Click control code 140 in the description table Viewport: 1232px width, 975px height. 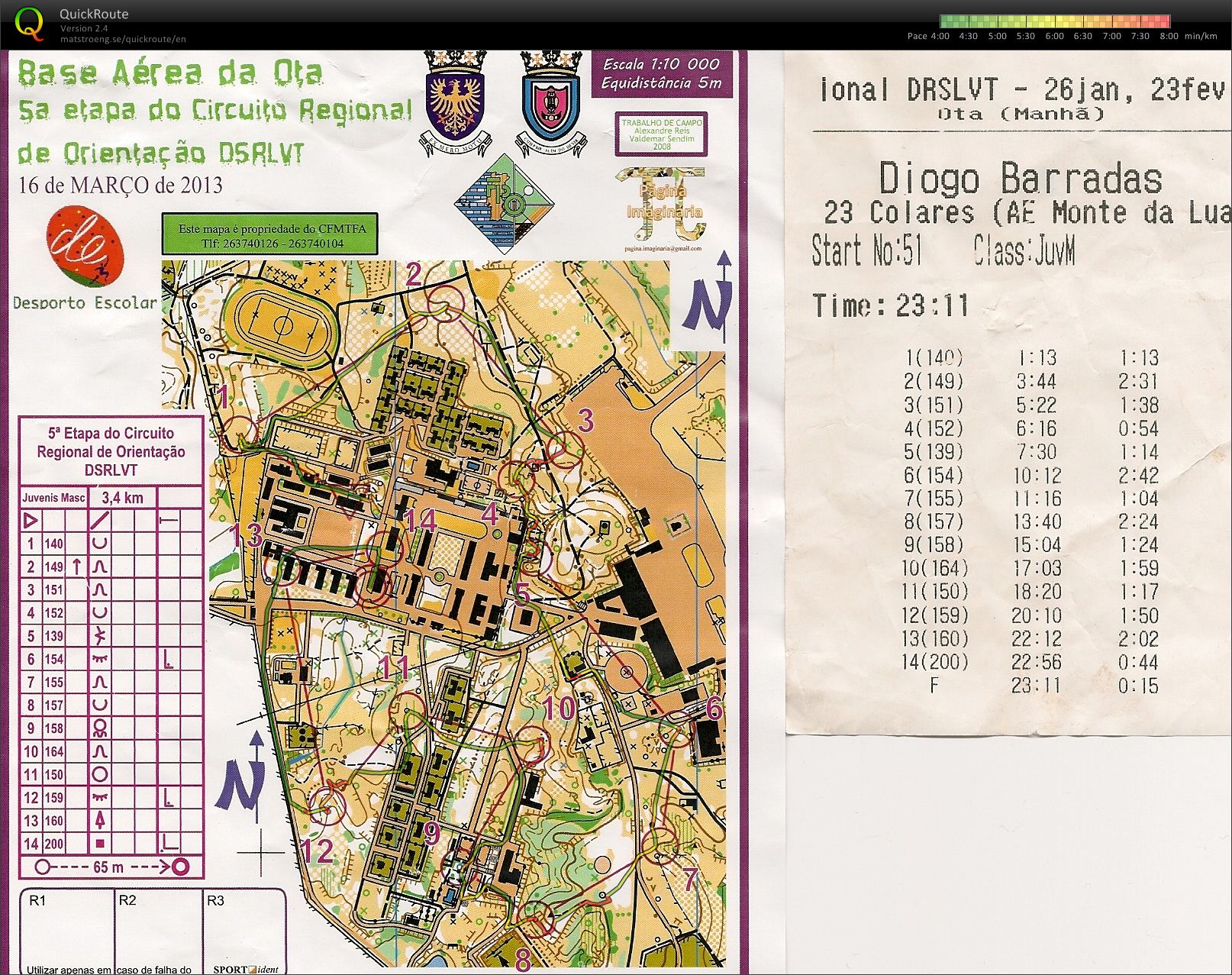(53, 544)
